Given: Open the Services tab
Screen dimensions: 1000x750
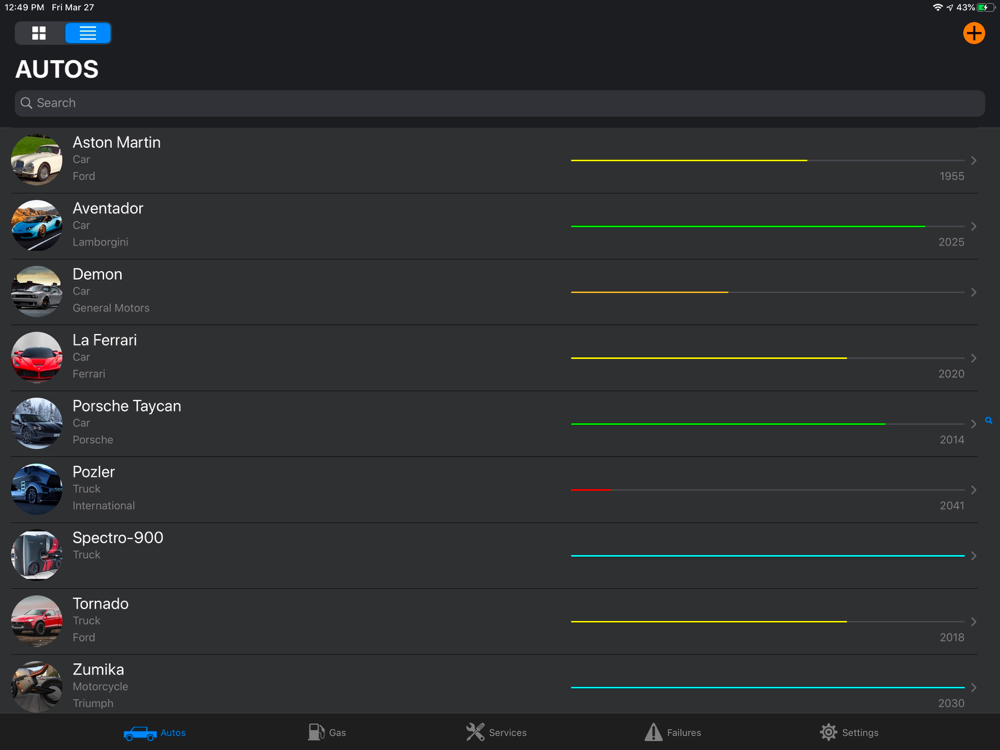Looking at the screenshot, I should coord(496,732).
